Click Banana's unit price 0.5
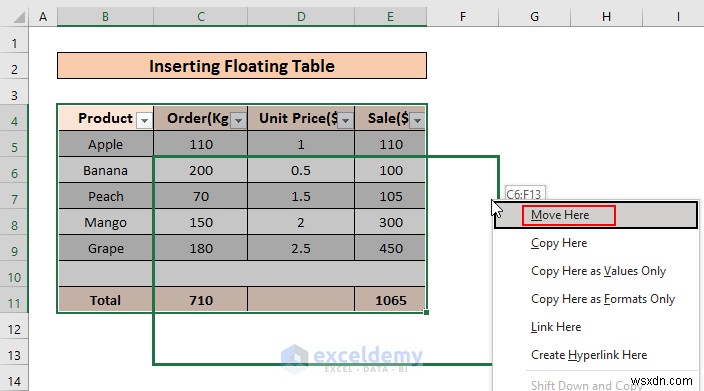This screenshot has width=704, height=391. click(301, 170)
